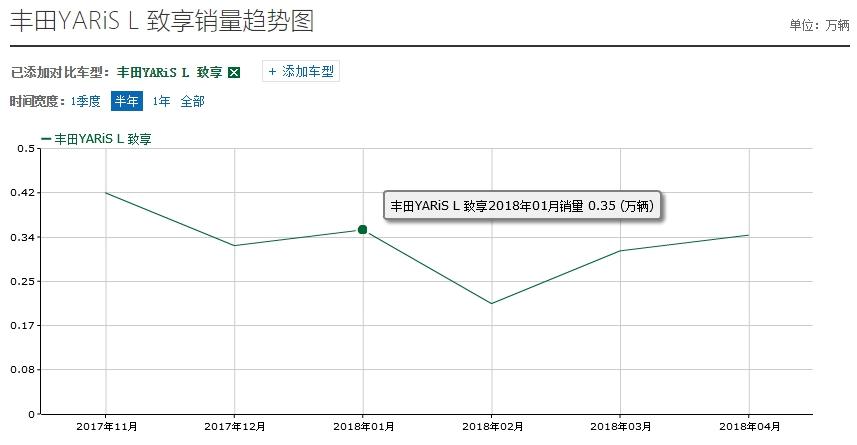The width and height of the screenshot is (857, 445).
Task: Click the 单位：万辆 unit label
Action: coord(819,25)
